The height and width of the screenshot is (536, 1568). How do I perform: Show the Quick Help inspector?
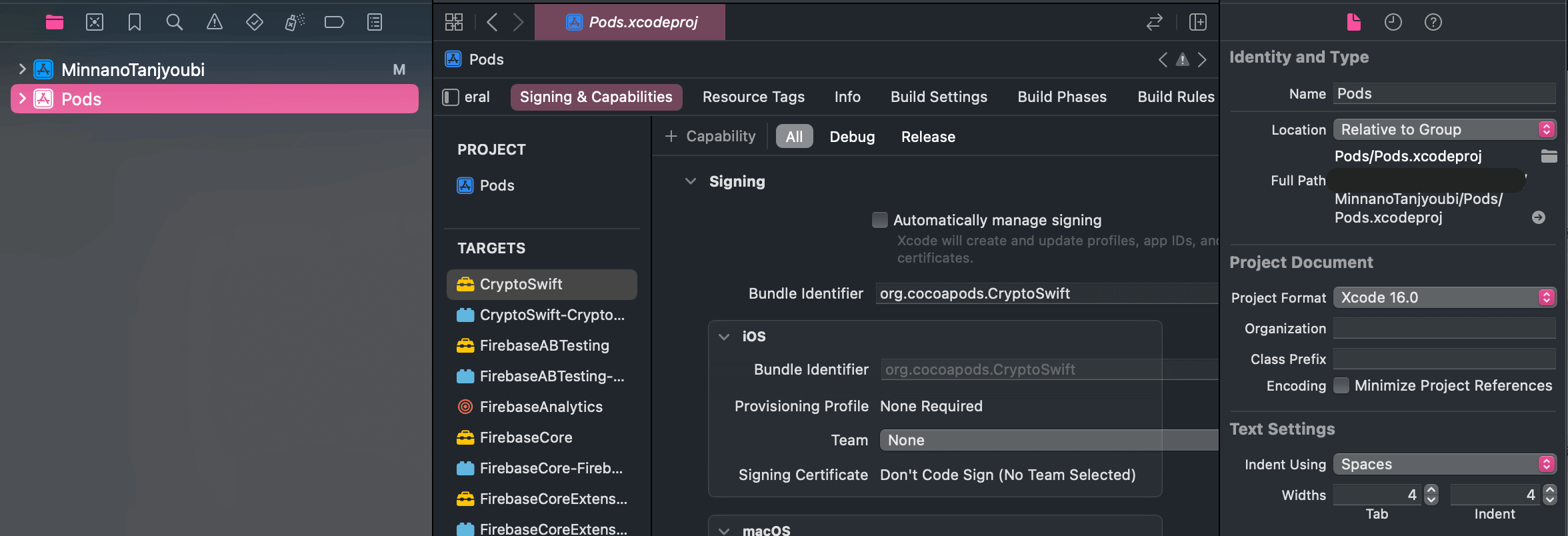(1433, 23)
